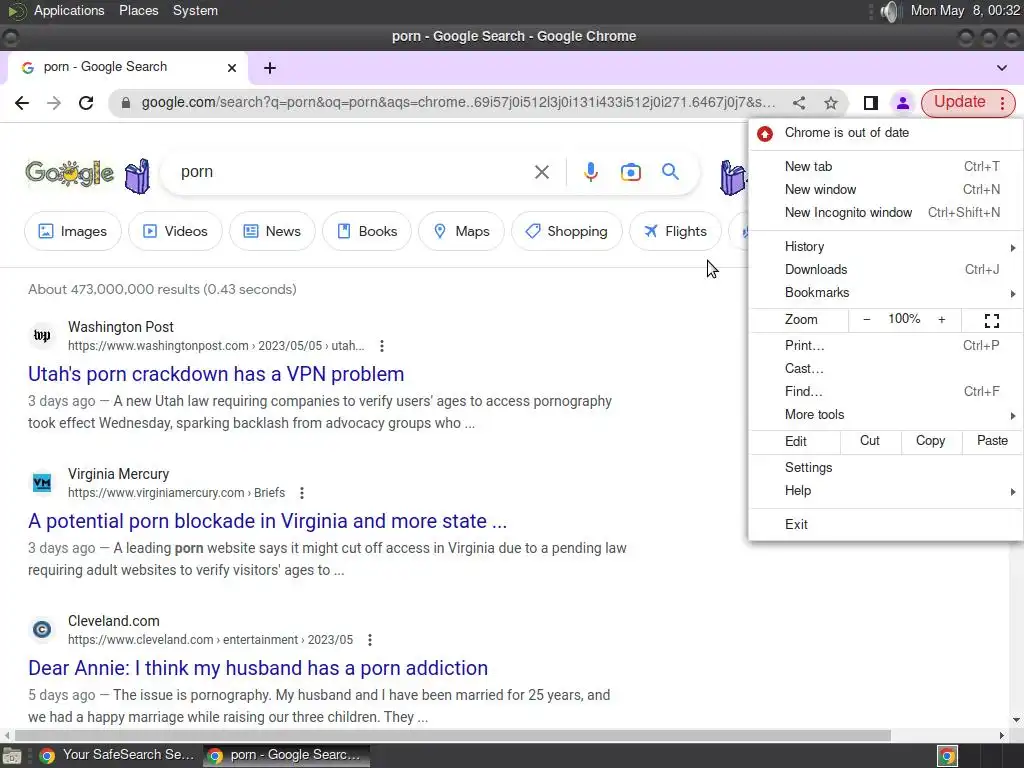This screenshot has width=1024, height=768.
Task: Toggle the side panel icon
Action: click(871, 103)
